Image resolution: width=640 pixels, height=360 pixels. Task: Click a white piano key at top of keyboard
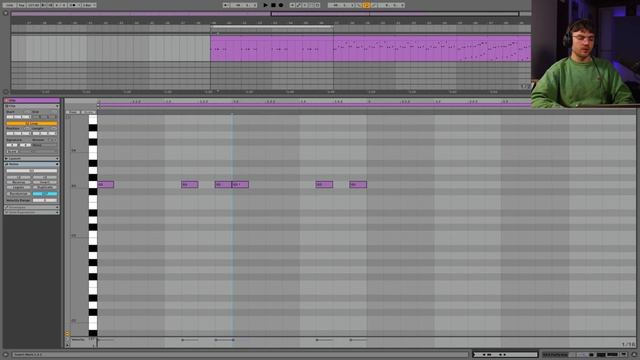[x=93, y=120]
